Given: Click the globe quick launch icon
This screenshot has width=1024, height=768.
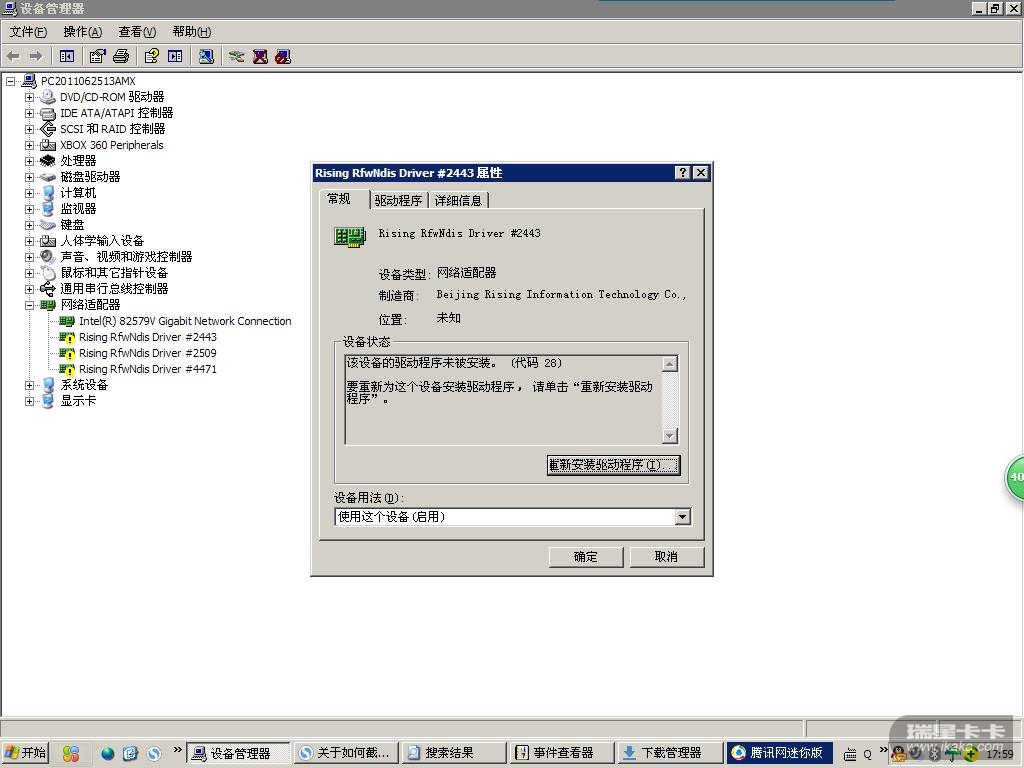Looking at the screenshot, I should click(x=108, y=754).
